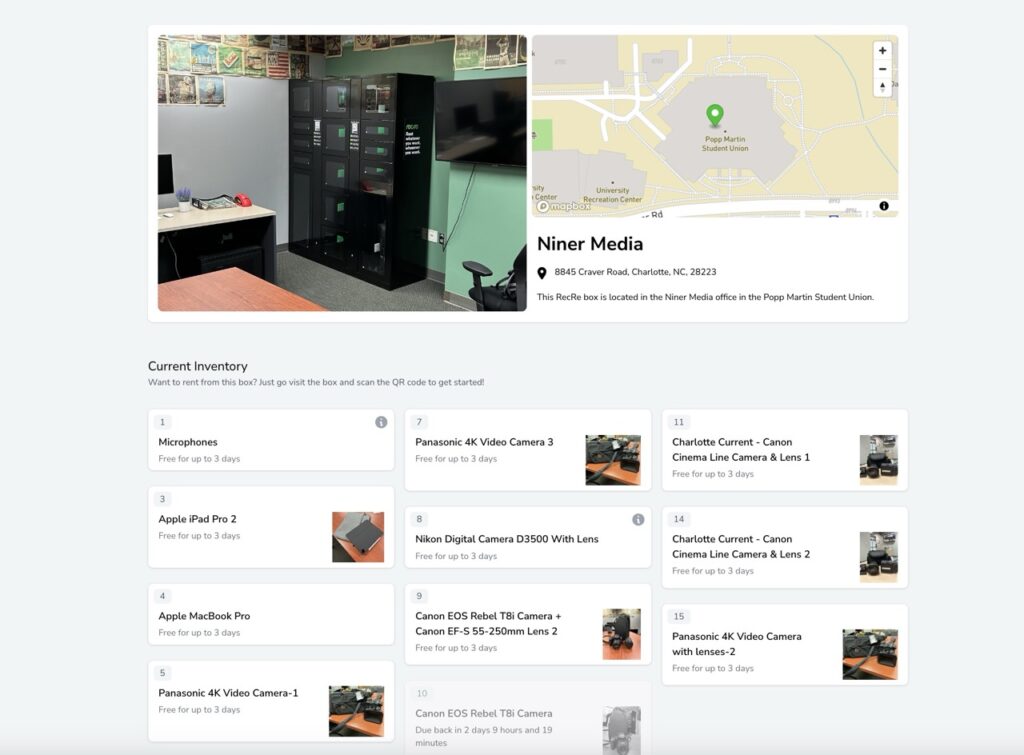
Task: Open the map attribution info icon
Action: coord(884,206)
